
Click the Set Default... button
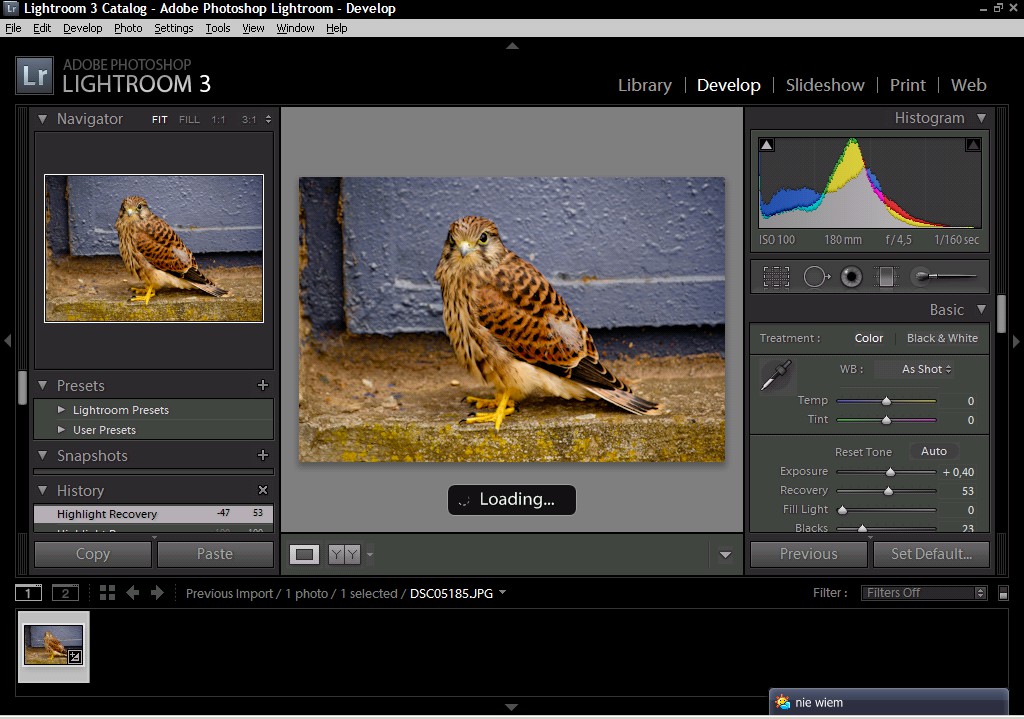[931, 554]
